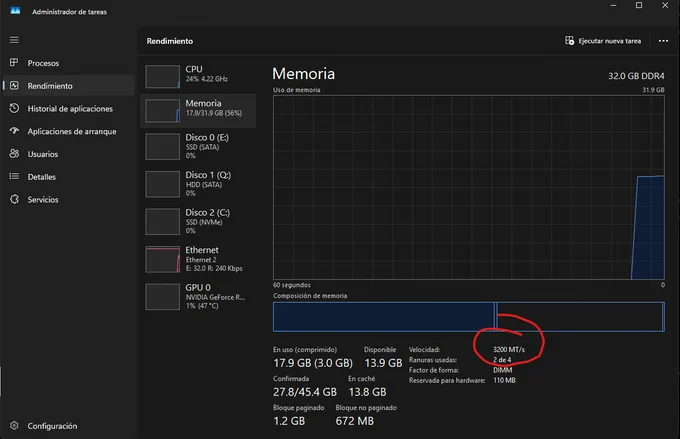Select the Ethernet graph thumbnail

(x=163, y=259)
